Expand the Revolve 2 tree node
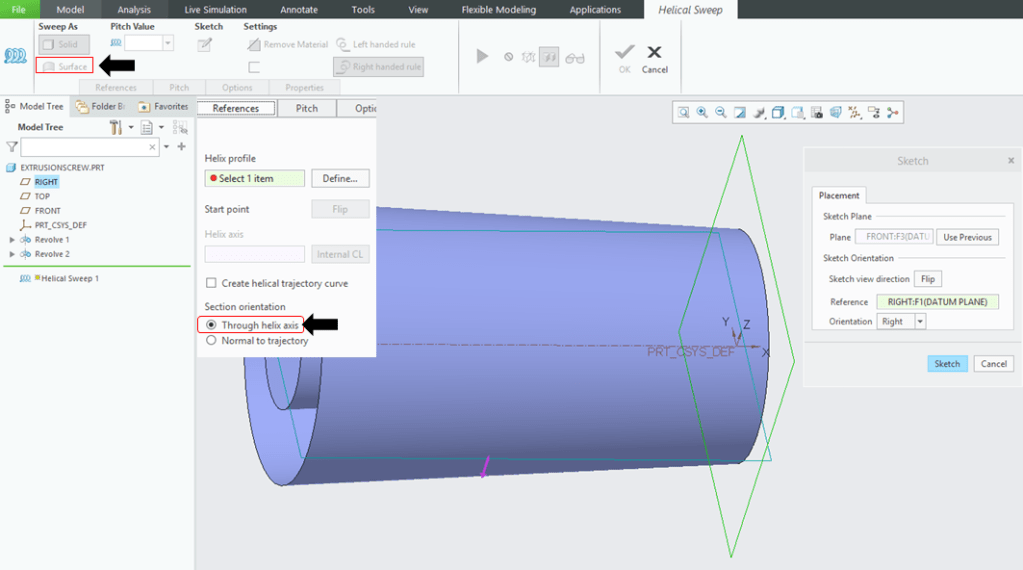This screenshot has width=1023, height=570. click(12, 254)
